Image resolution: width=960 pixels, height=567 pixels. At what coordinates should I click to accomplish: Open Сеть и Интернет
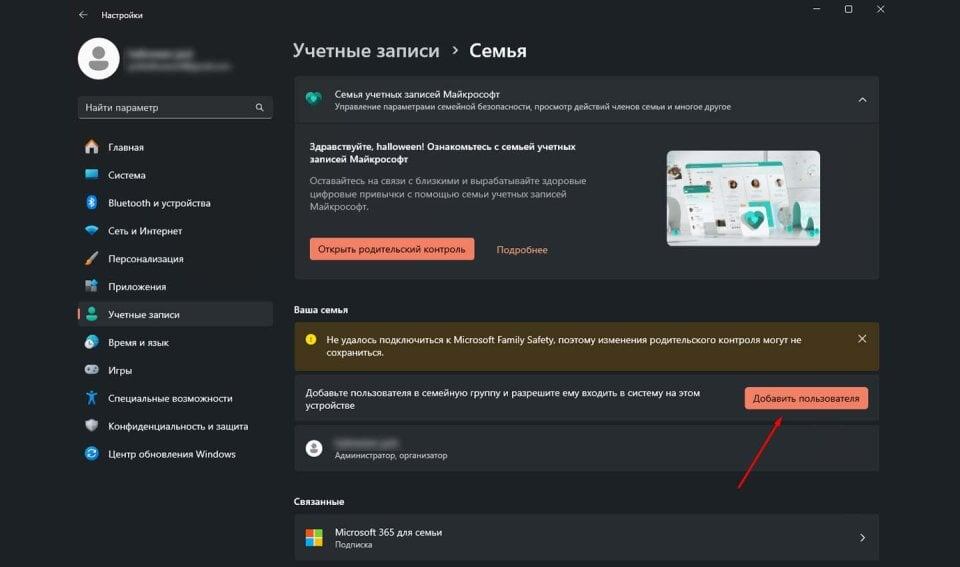tap(175, 231)
